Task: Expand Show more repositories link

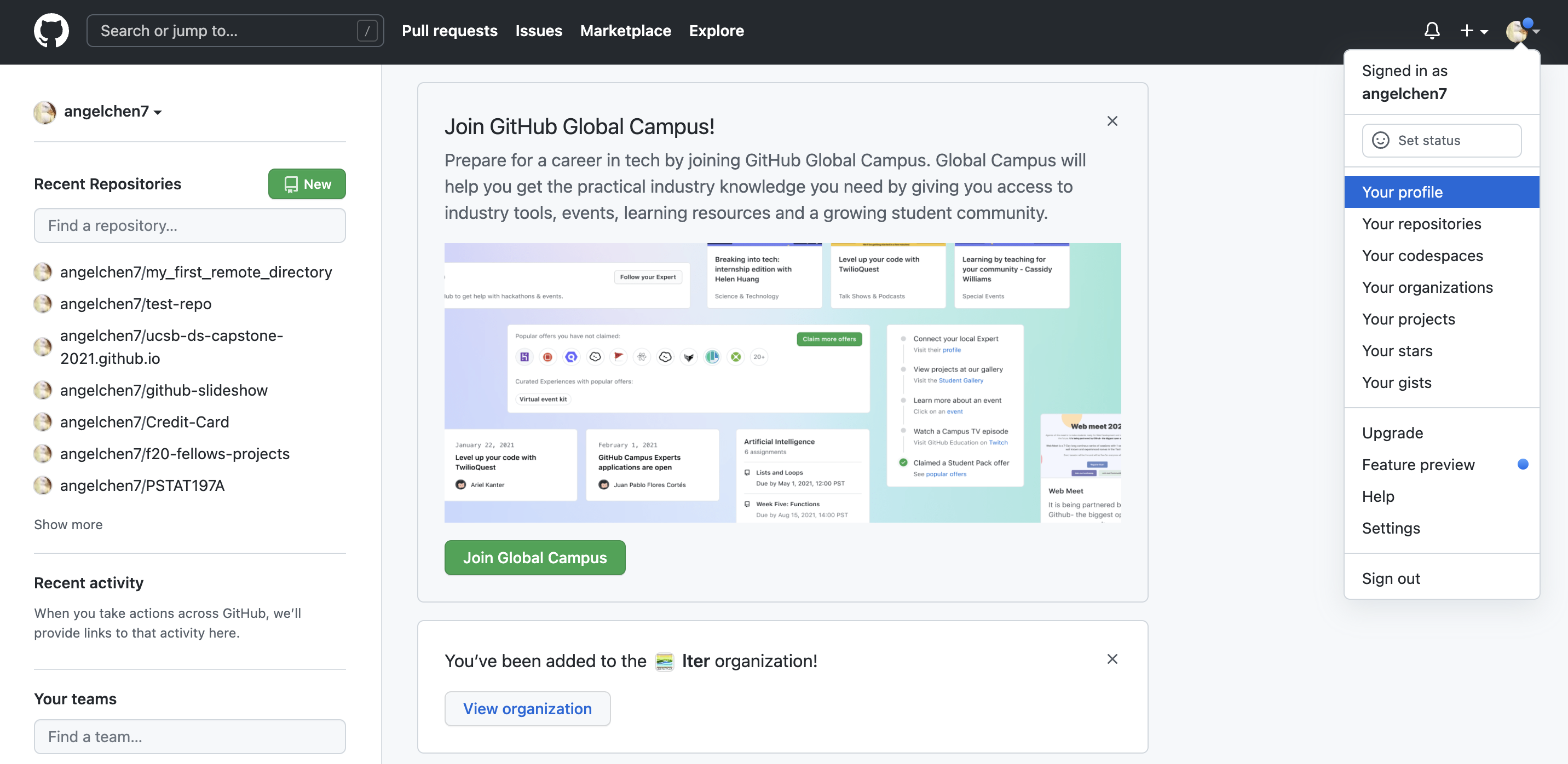Action: [x=68, y=523]
